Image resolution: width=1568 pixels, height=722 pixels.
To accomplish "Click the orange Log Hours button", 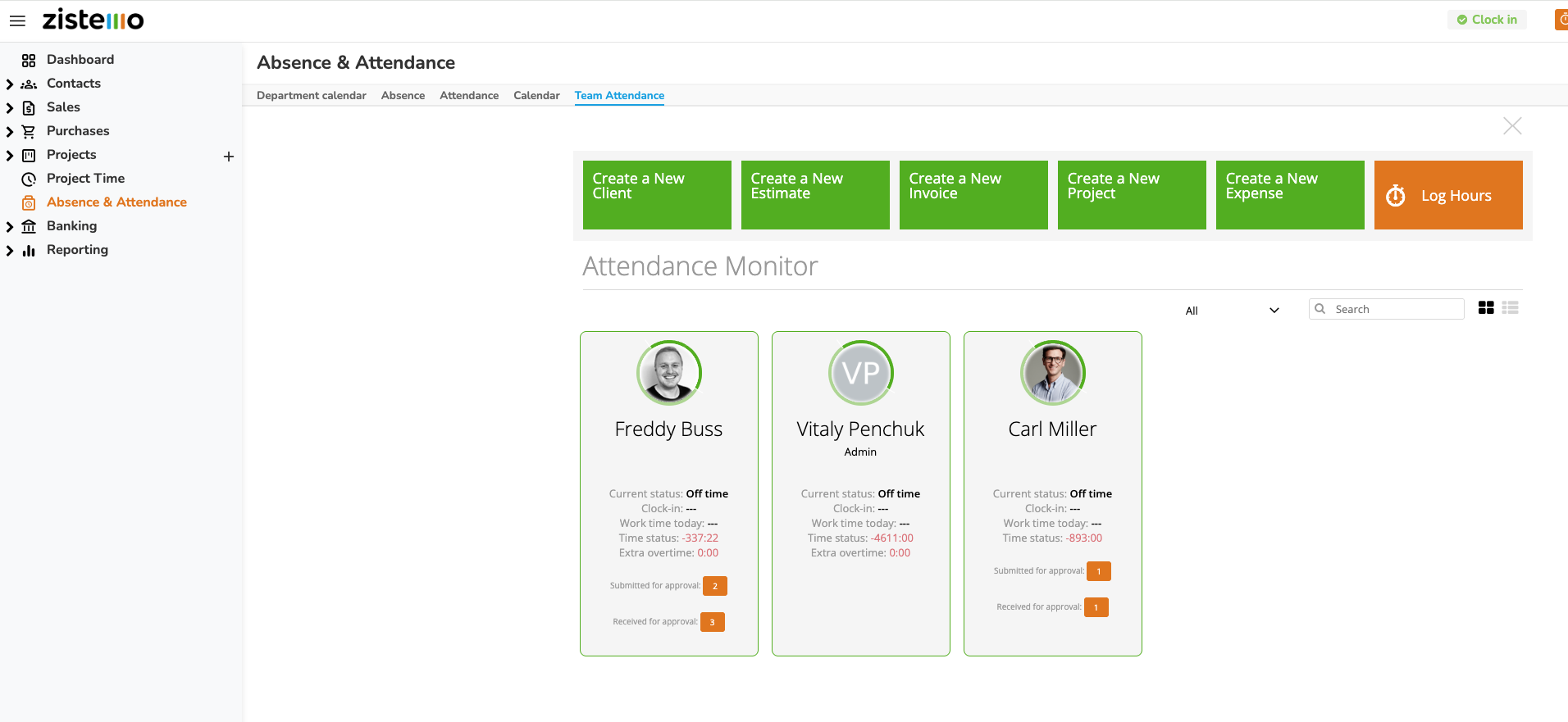I will [1447, 195].
